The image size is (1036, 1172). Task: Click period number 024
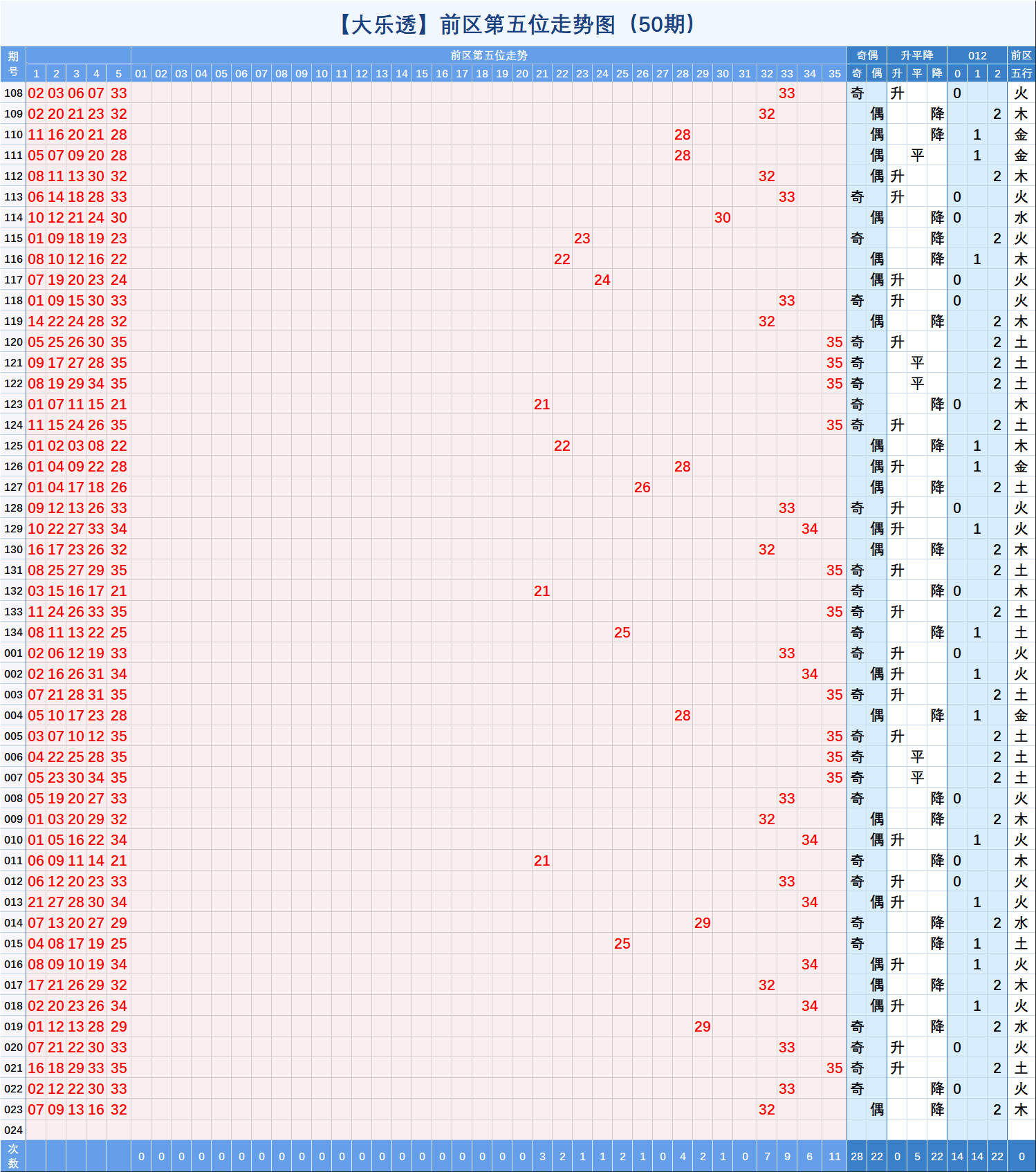tap(13, 1130)
